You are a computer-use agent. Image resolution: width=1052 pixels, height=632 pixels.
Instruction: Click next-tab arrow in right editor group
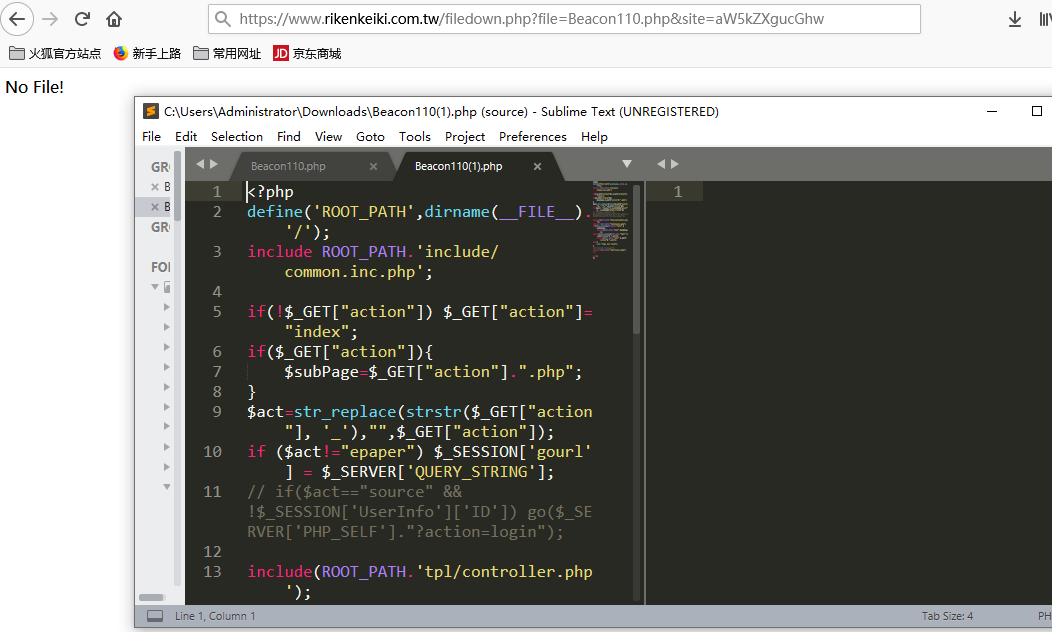pos(675,164)
